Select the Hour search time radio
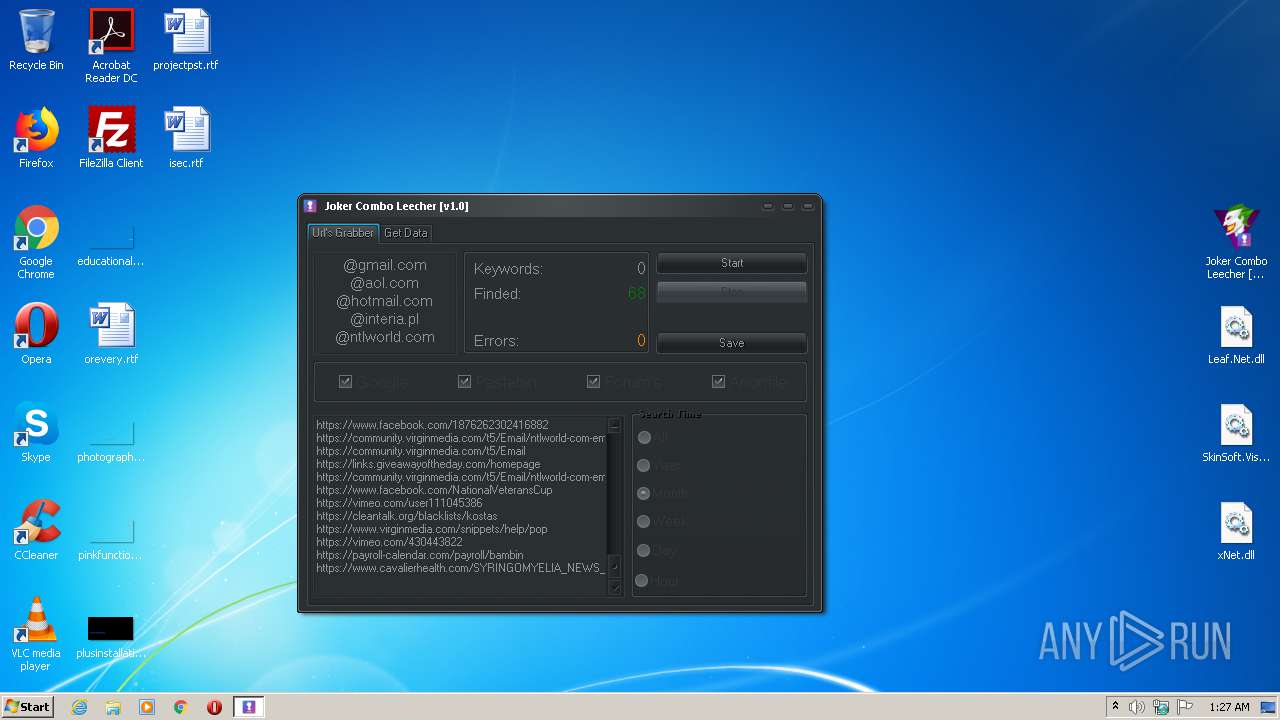The image size is (1280, 720). click(x=642, y=580)
